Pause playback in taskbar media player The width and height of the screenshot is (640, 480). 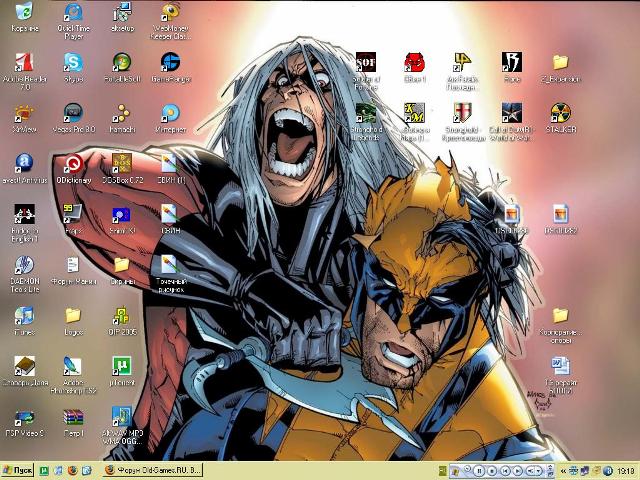480,471
